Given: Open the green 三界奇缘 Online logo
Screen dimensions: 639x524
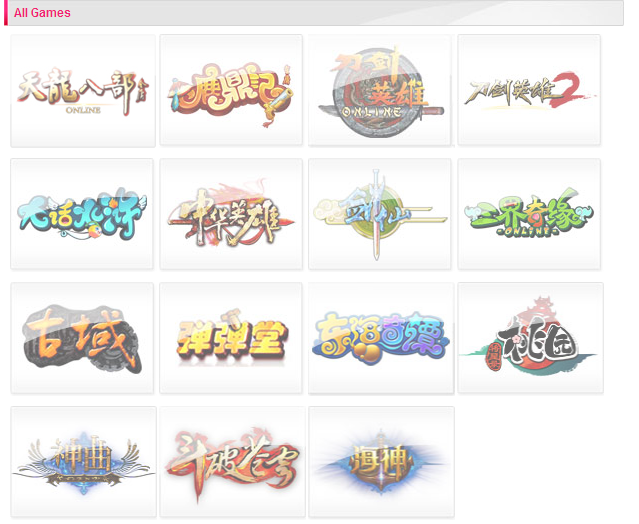Looking at the screenshot, I should pos(529,214).
